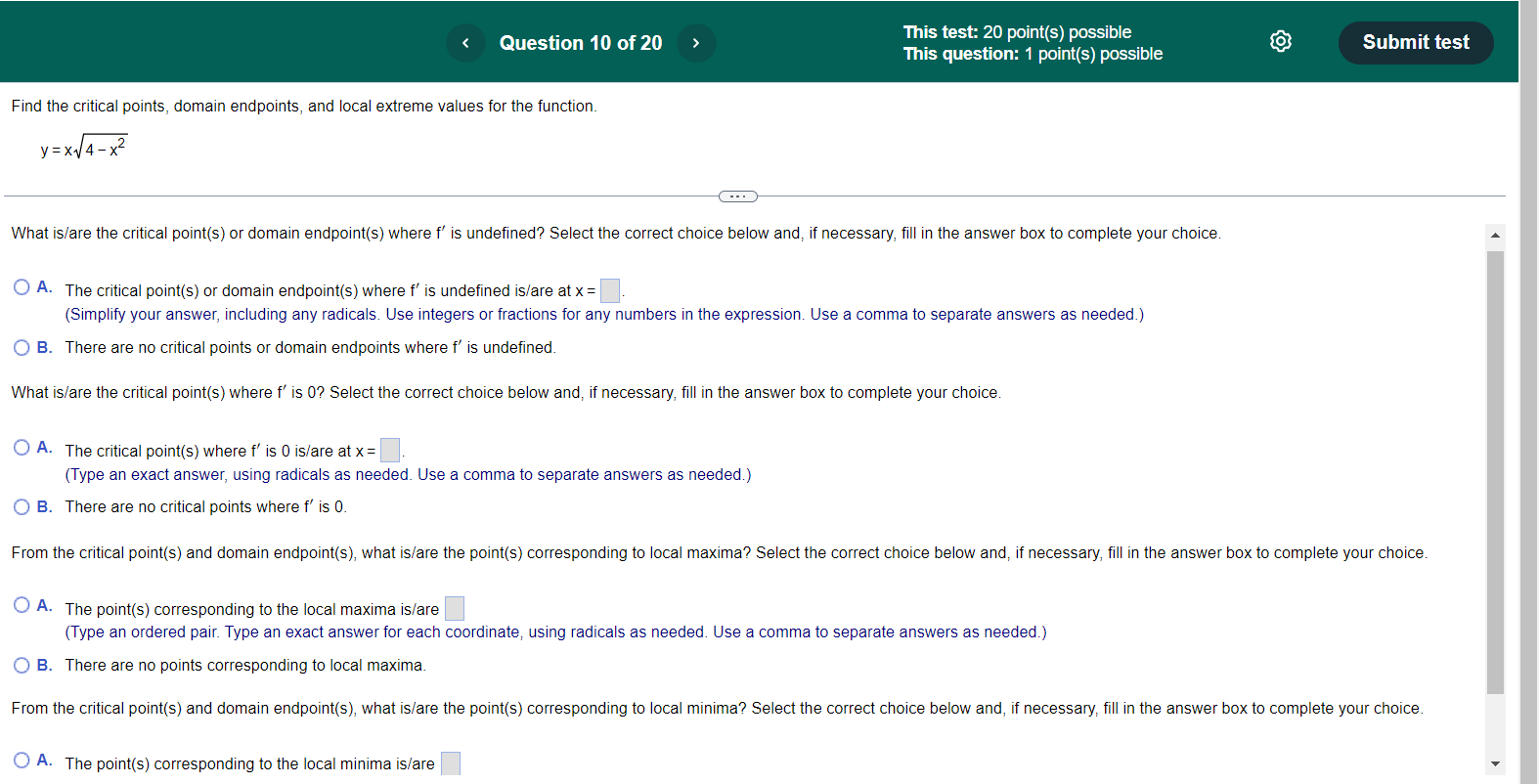
Task: Go to the next question arrow
Action: pyautogui.click(x=696, y=43)
